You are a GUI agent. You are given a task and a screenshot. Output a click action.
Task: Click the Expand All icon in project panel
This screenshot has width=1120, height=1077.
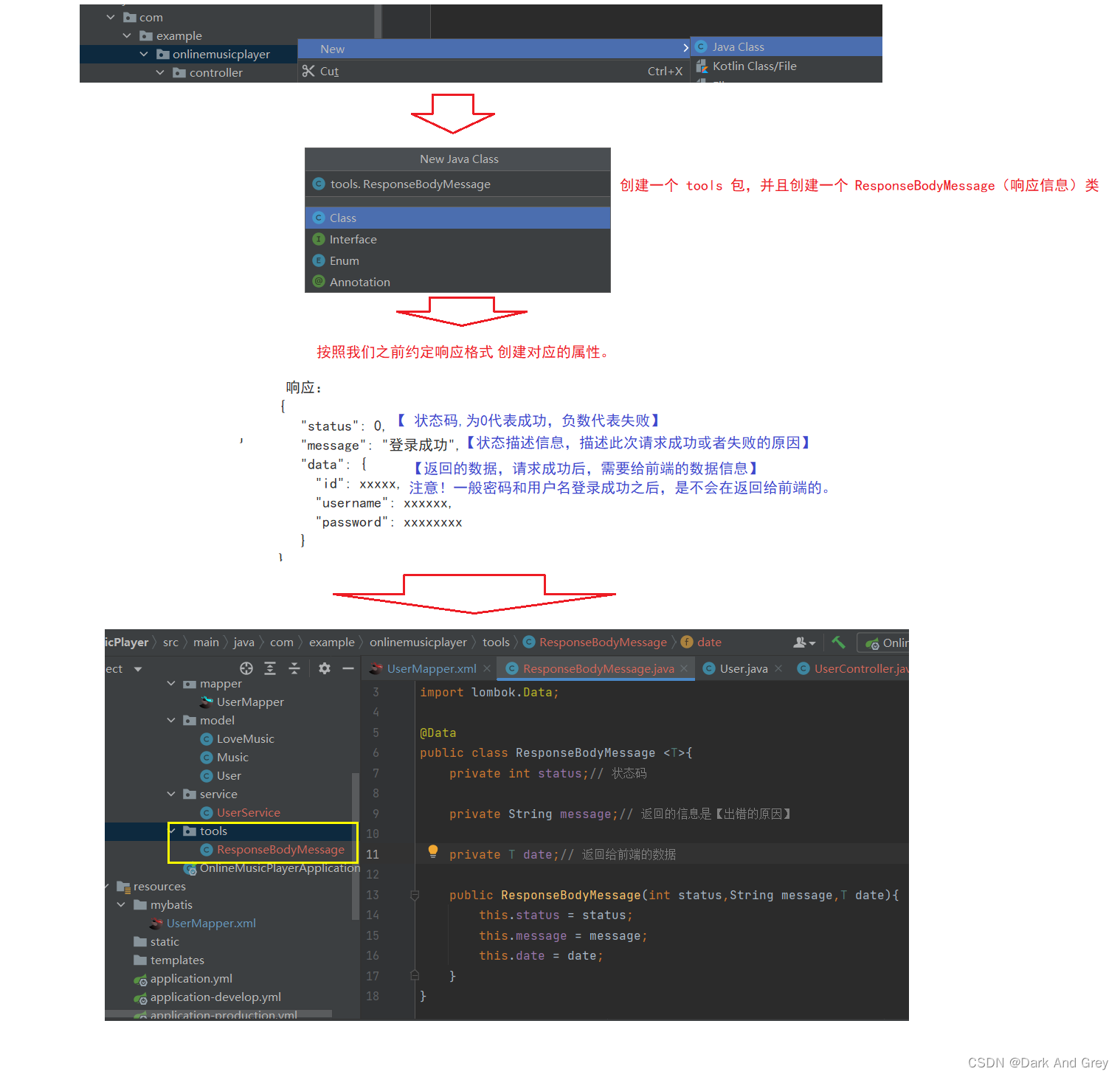click(x=270, y=668)
